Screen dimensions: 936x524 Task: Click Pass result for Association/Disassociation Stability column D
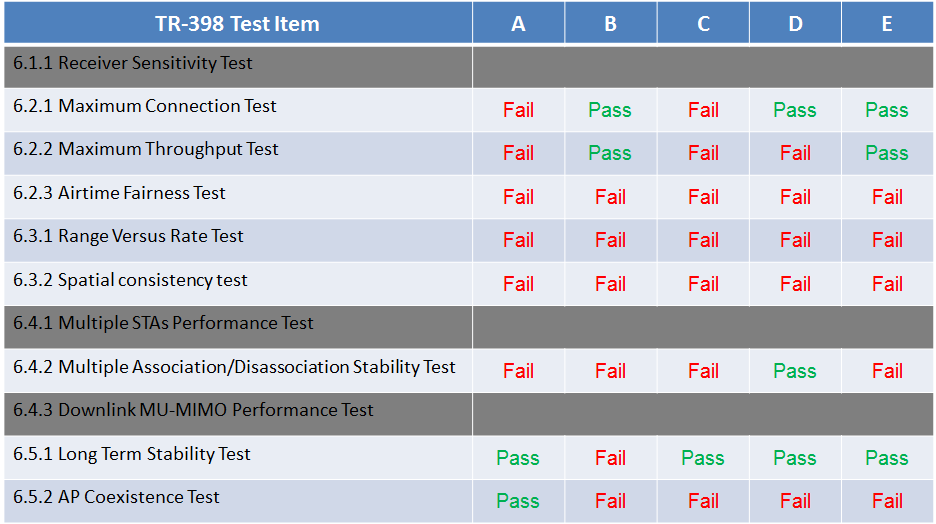tap(795, 371)
